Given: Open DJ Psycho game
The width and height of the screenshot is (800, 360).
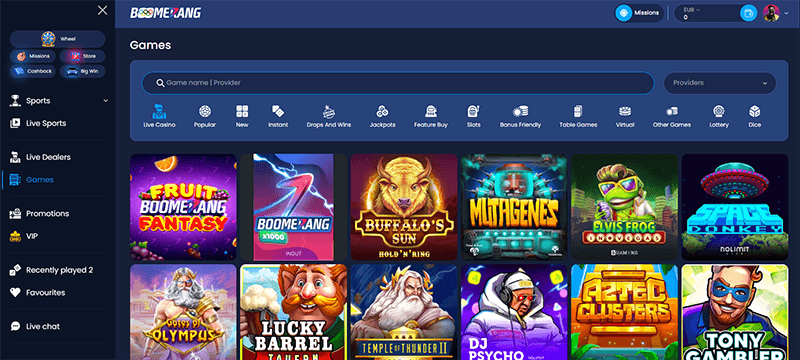Looking at the screenshot, I should tap(514, 312).
